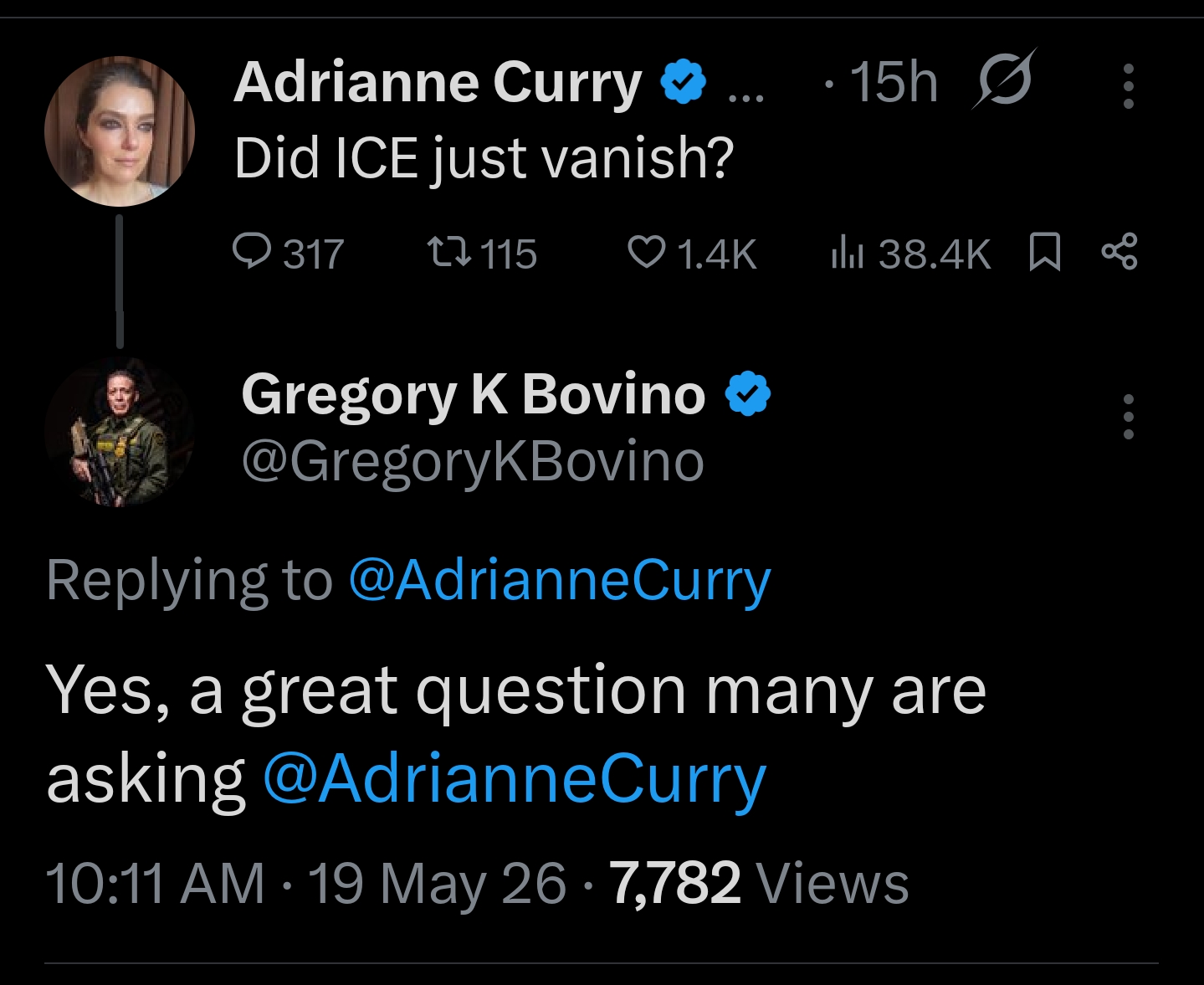The image size is (1204, 985).
Task: Follow the @AdrianneCurry link in 'Replying to'
Action: [559, 581]
